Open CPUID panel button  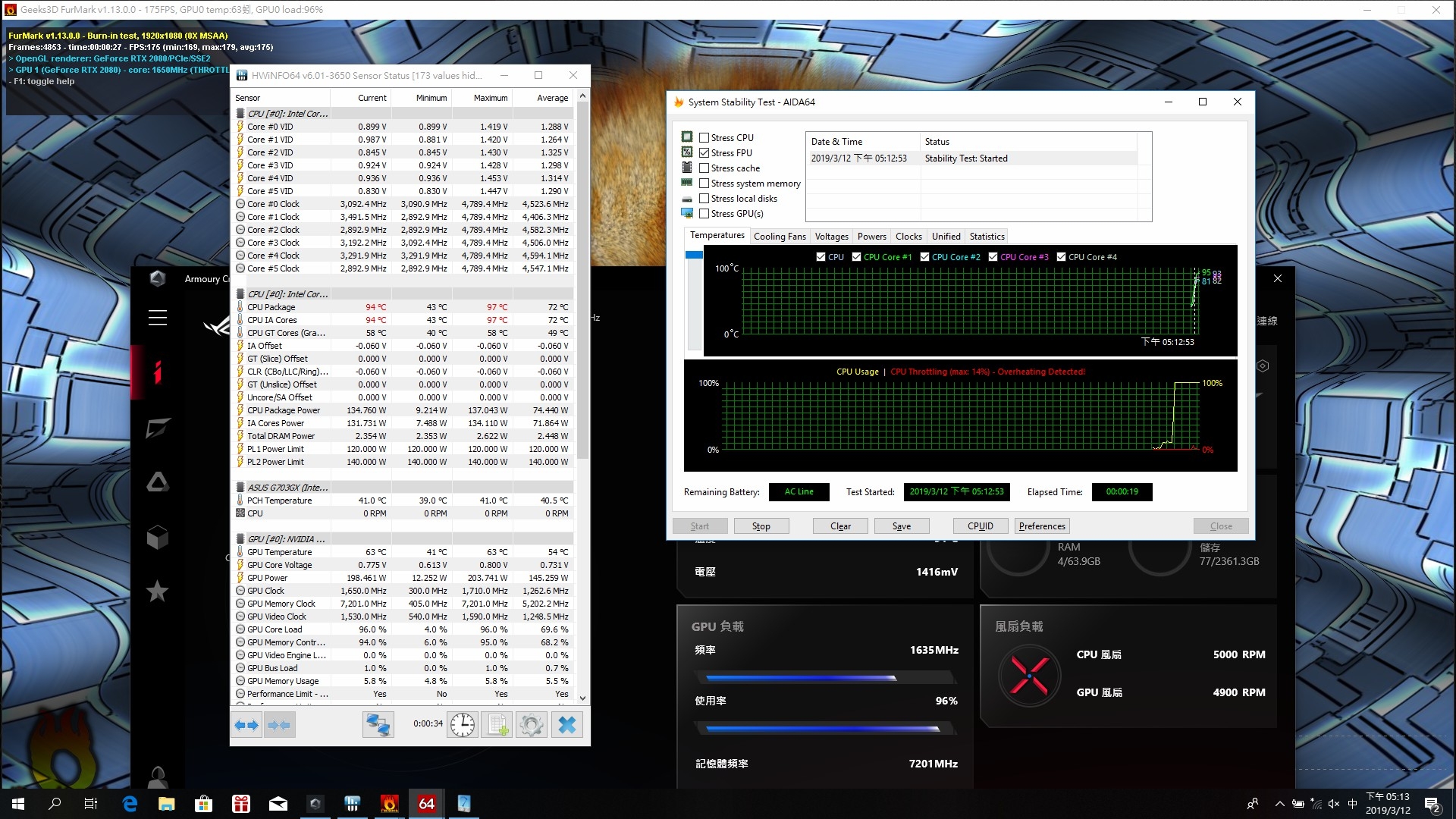(980, 526)
